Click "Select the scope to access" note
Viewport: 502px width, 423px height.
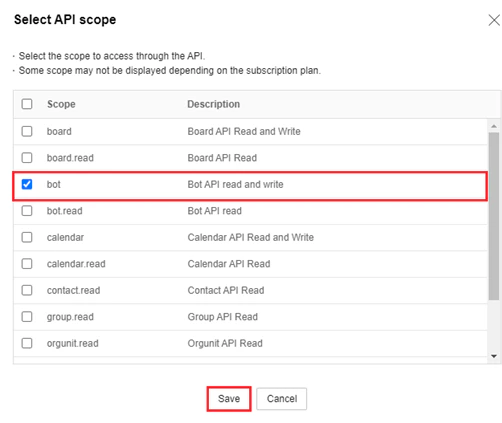tap(112, 56)
